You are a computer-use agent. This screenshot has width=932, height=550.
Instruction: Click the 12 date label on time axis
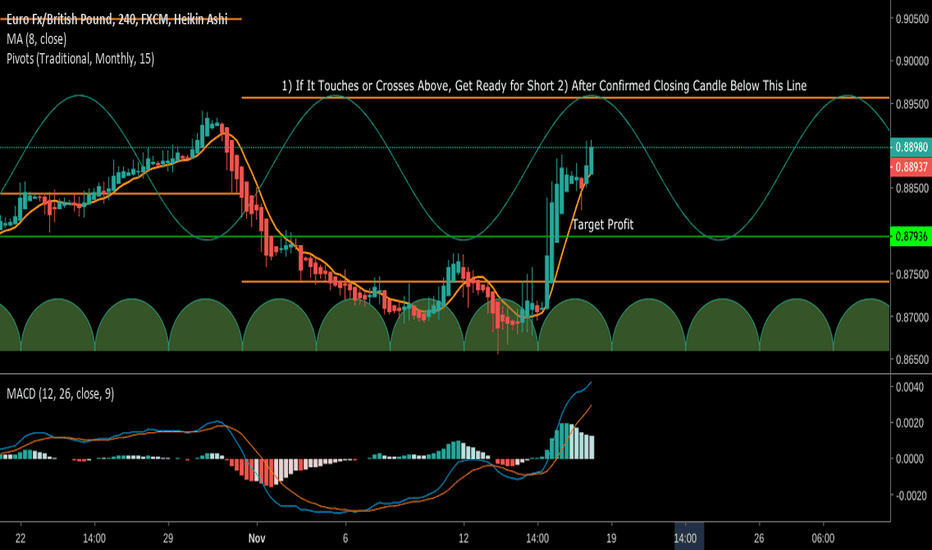[464, 539]
